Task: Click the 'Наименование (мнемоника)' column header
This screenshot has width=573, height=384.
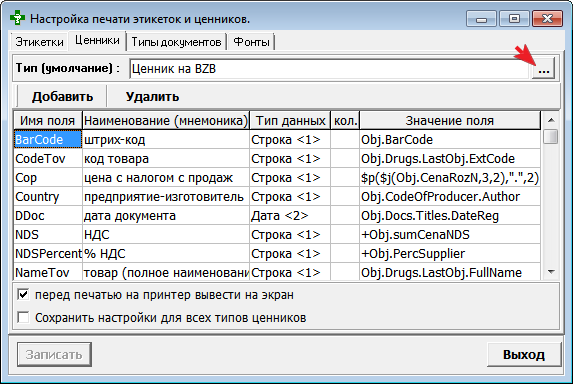Action: click(x=166, y=121)
